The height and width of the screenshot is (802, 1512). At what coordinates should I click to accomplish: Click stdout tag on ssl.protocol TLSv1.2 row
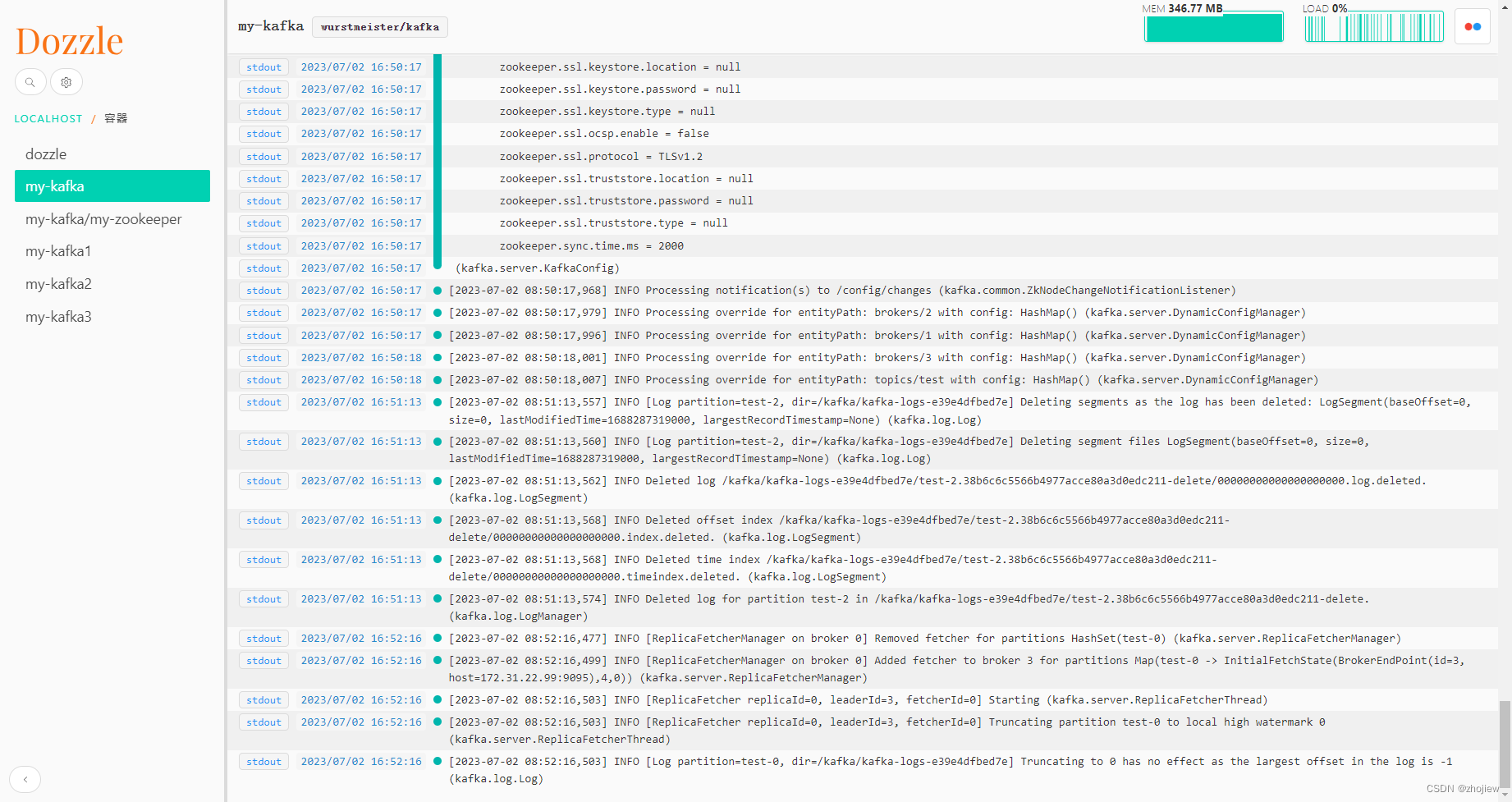pos(263,157)
